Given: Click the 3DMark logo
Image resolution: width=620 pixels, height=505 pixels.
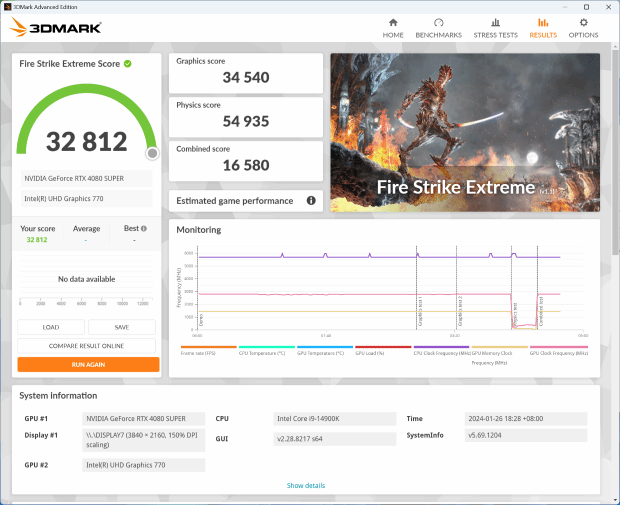Looking at the screenshot, I should [55, 27].
